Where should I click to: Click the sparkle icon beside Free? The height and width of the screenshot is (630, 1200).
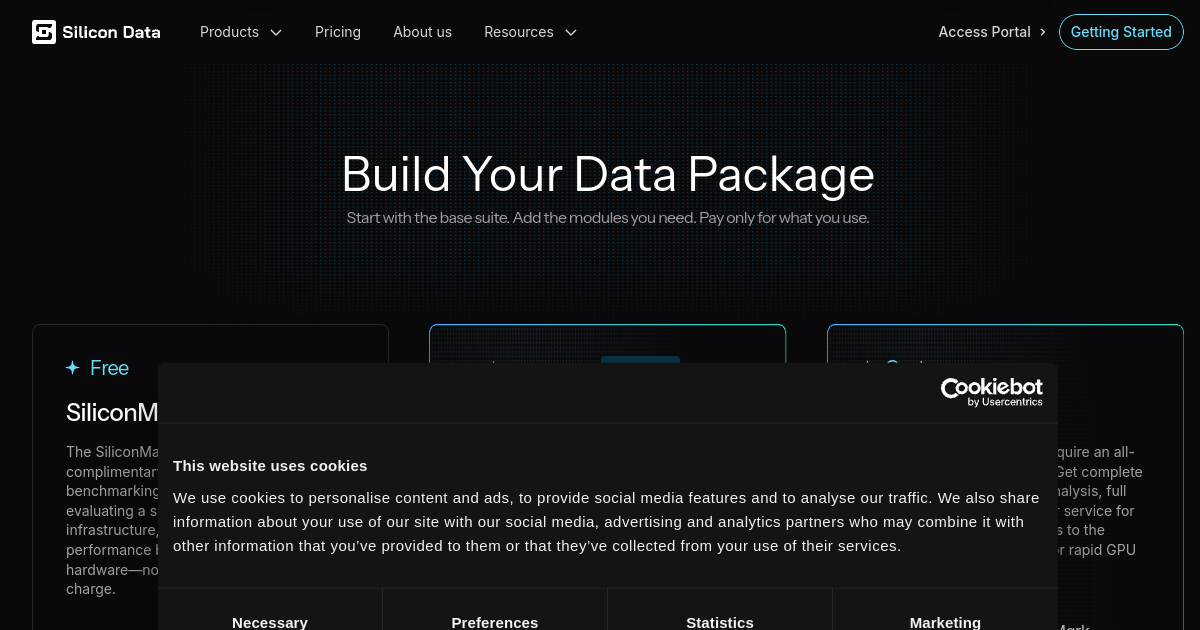click(72, 368)
